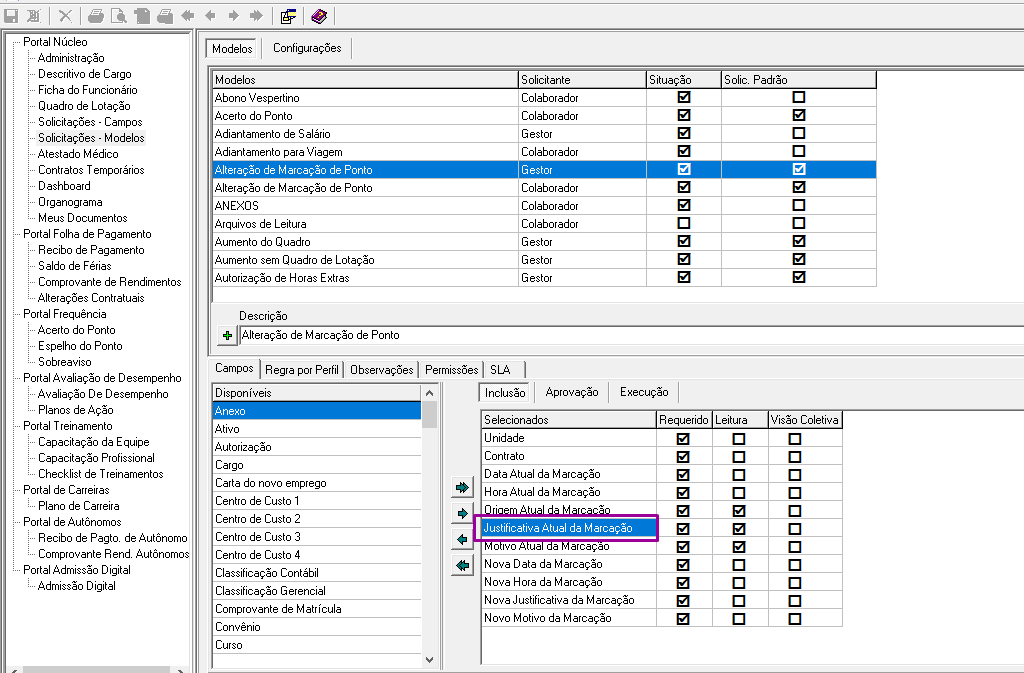
Task: Open the Aprovação tab
Action: 572,393
